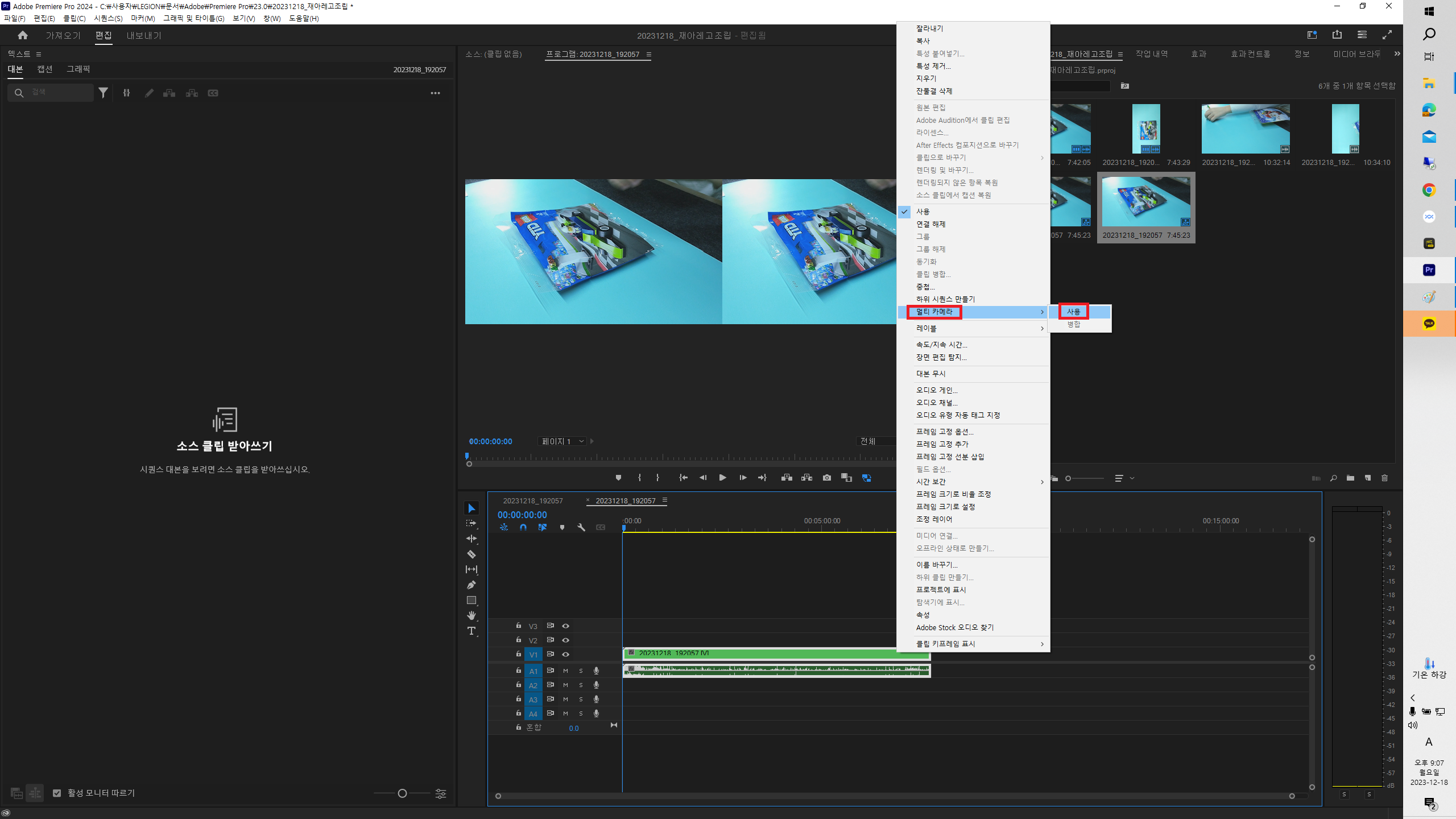The width and height of the screenshot is (1456, 819).
Task: Click the text panel zoom slider handle
Action: 402,793
